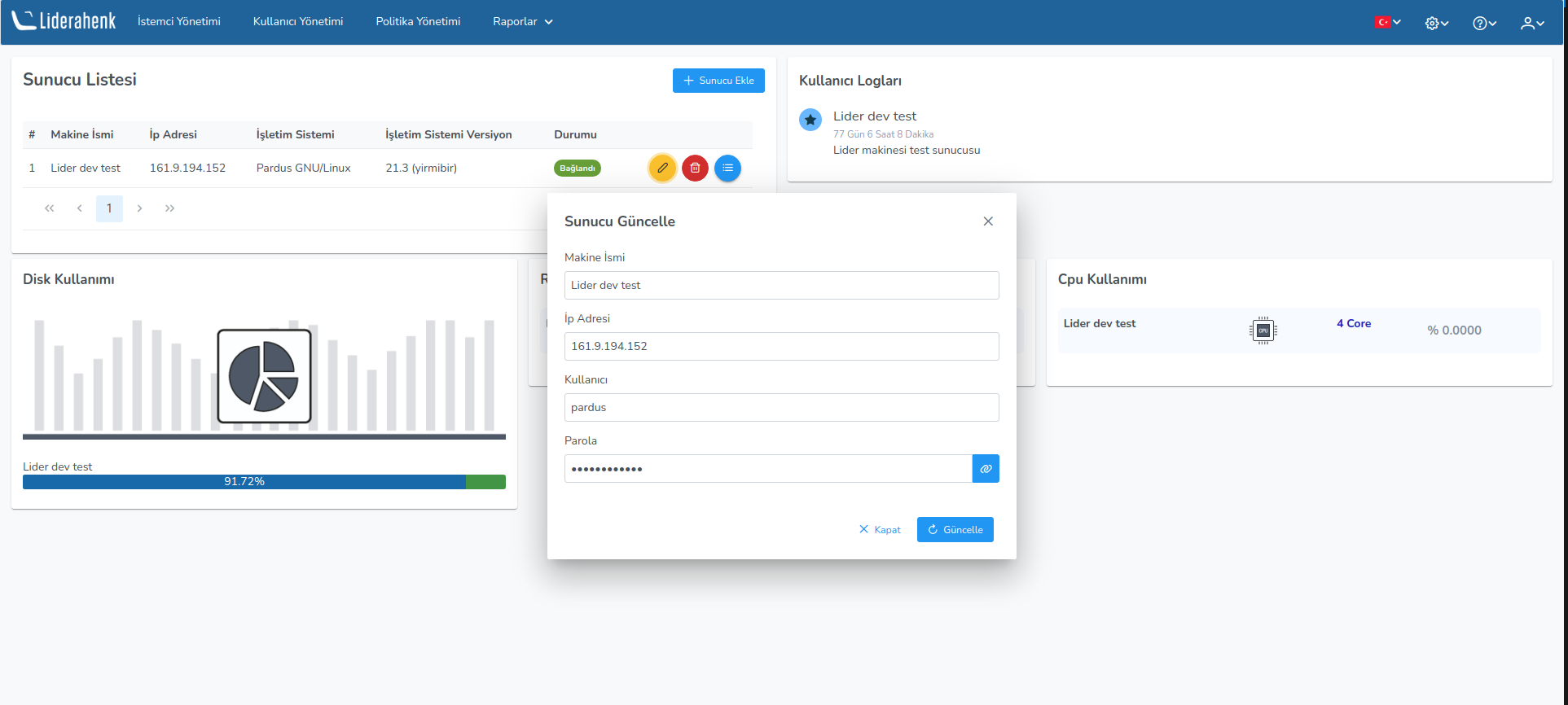The width and height of the screenshot is (1568, 705).
Task: Open the settings gear dropdown
Action: point(1437,23)
